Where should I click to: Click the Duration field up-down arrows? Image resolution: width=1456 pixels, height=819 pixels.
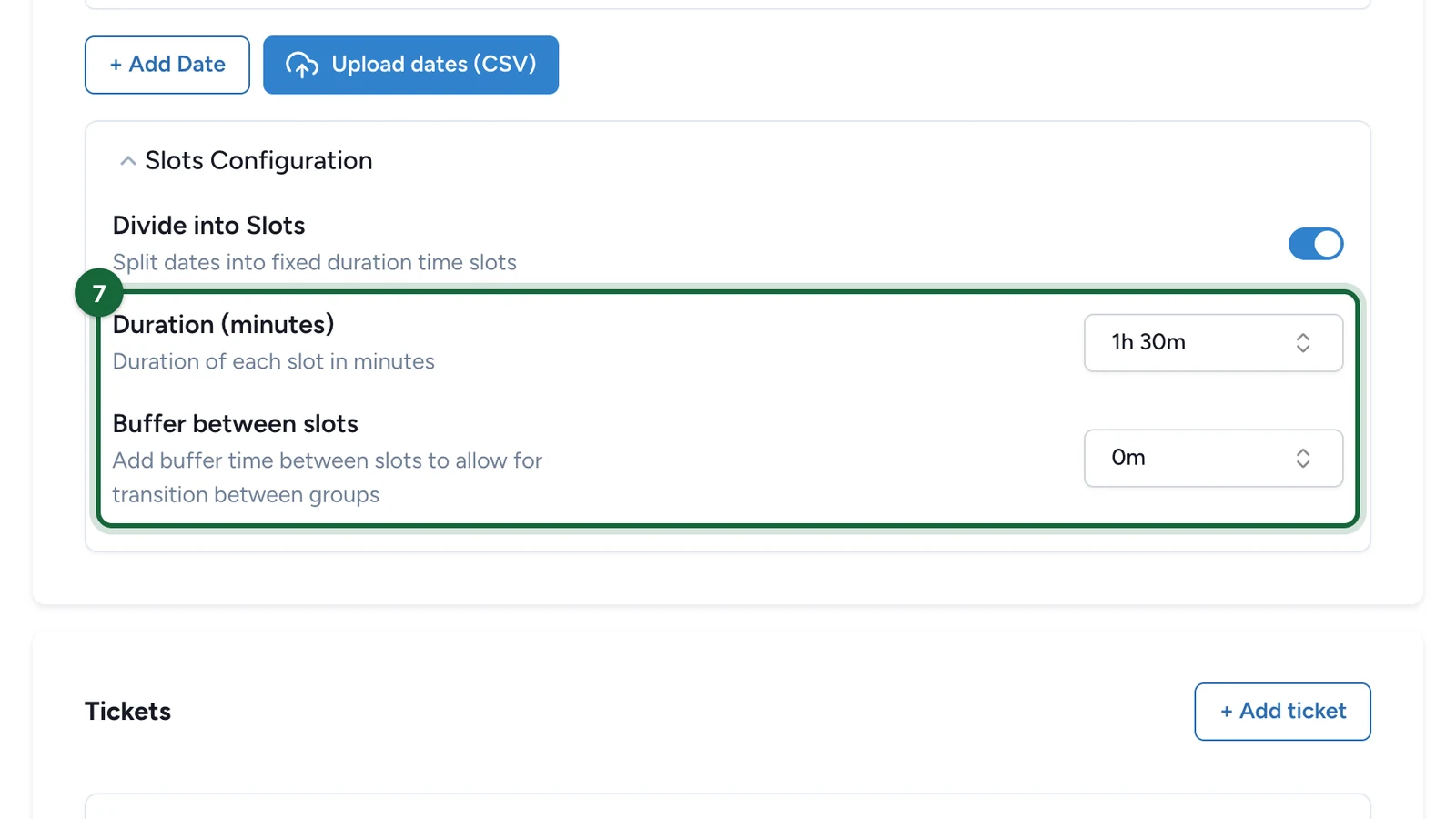(x=1303, y=343)
